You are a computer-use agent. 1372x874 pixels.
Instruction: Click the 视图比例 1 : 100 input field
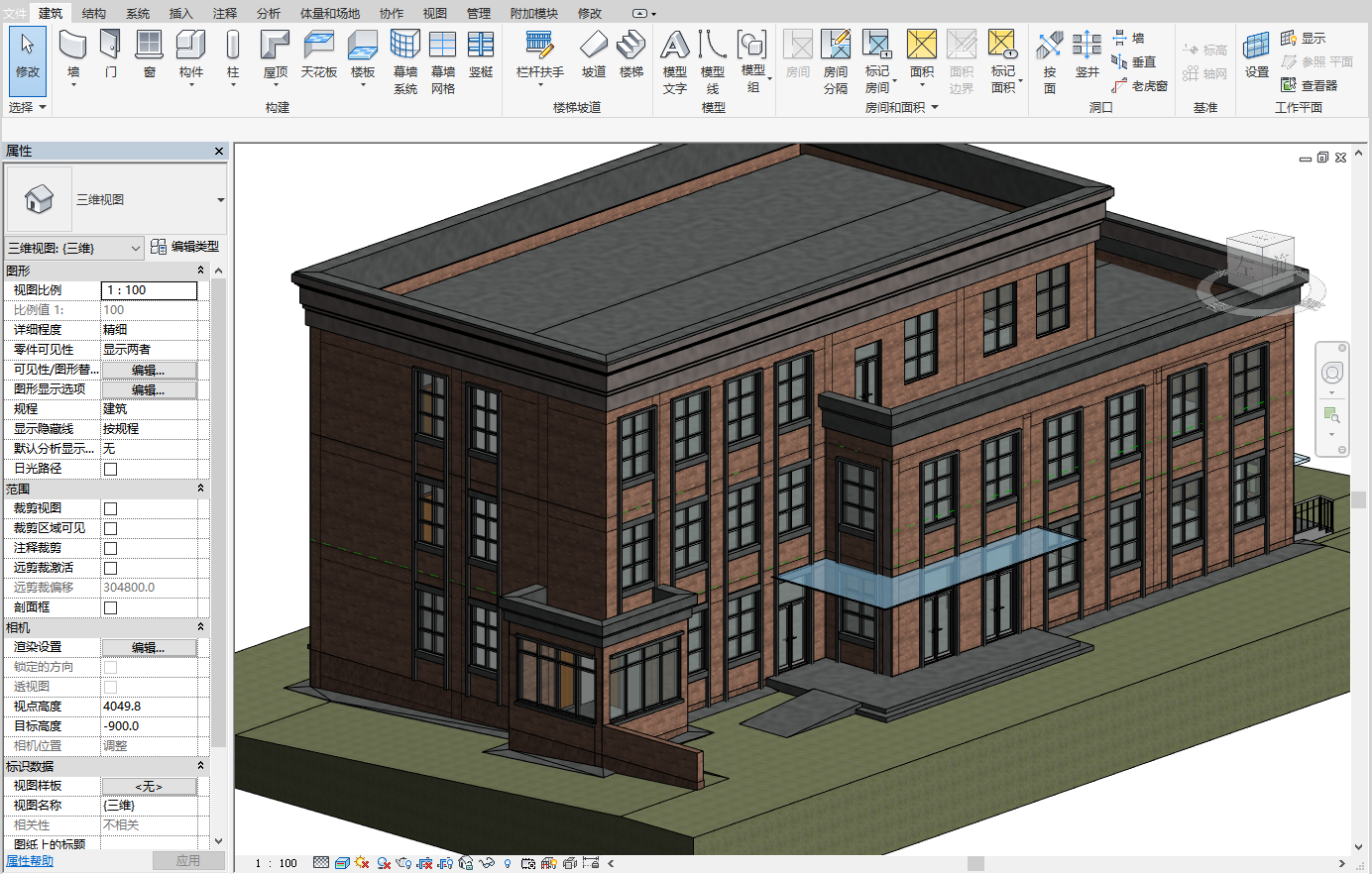click(150, 290)
